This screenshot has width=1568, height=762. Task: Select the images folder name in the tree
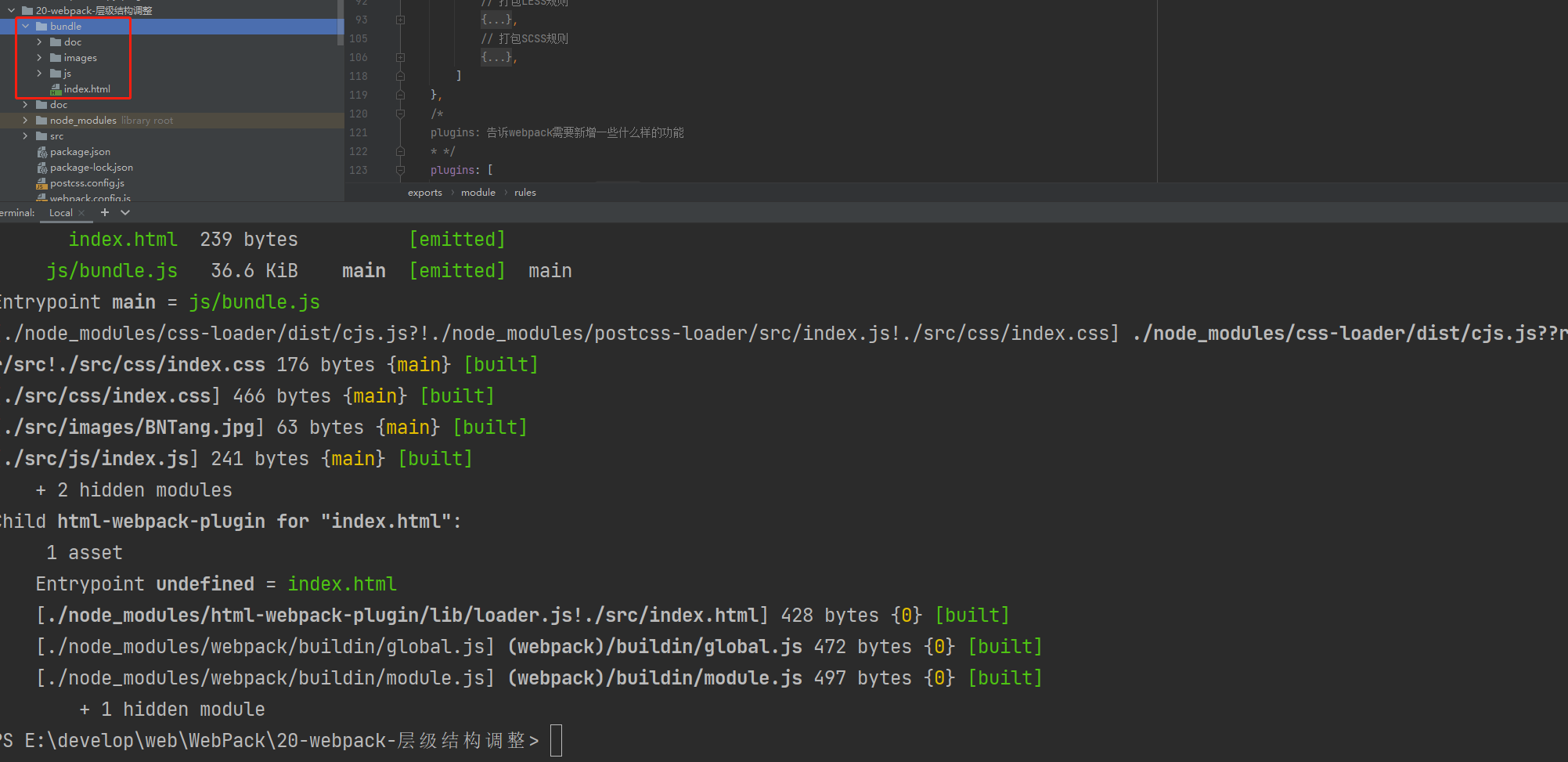pyautogui.click(x=81, y=57)
